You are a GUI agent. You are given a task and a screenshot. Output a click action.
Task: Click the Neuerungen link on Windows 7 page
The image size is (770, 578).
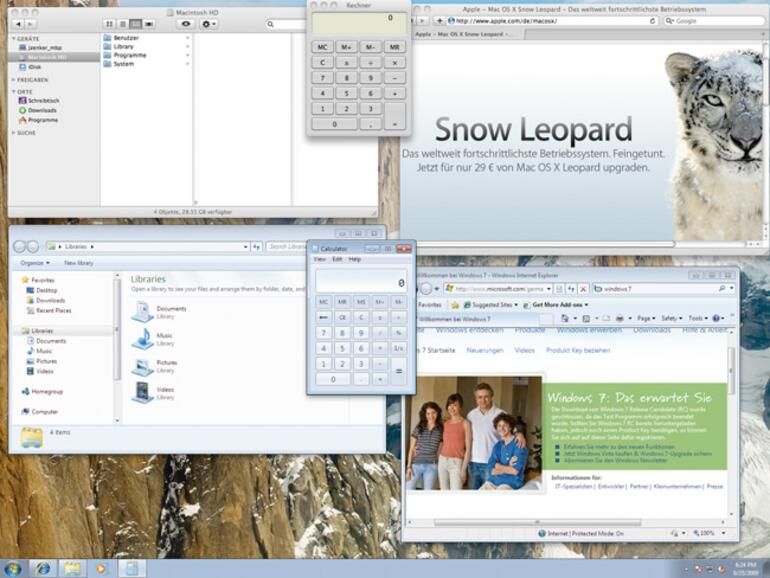(x=485, y=350)
